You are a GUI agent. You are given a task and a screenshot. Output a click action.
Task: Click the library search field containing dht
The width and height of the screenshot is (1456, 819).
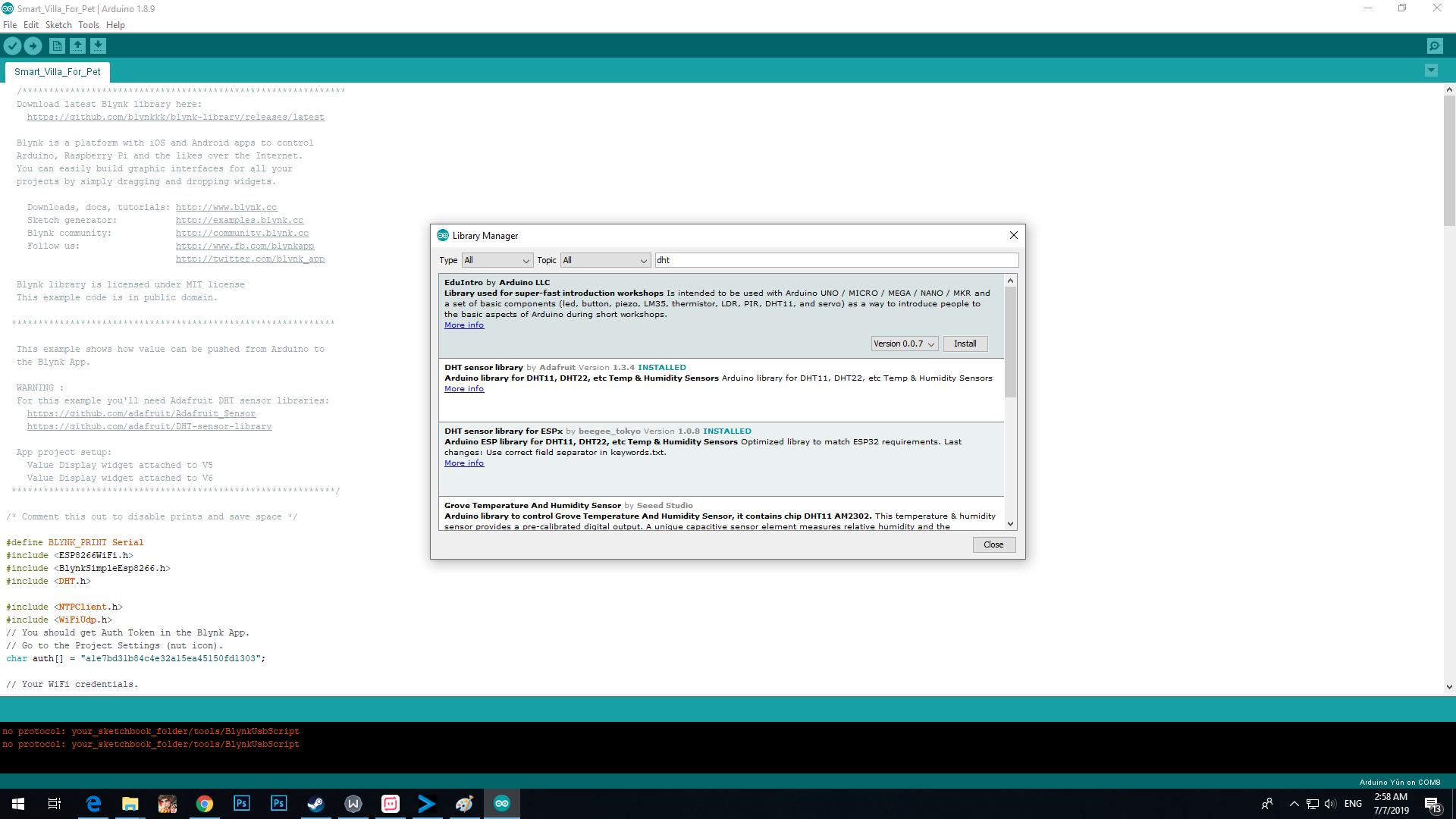(x=834, y=260)
